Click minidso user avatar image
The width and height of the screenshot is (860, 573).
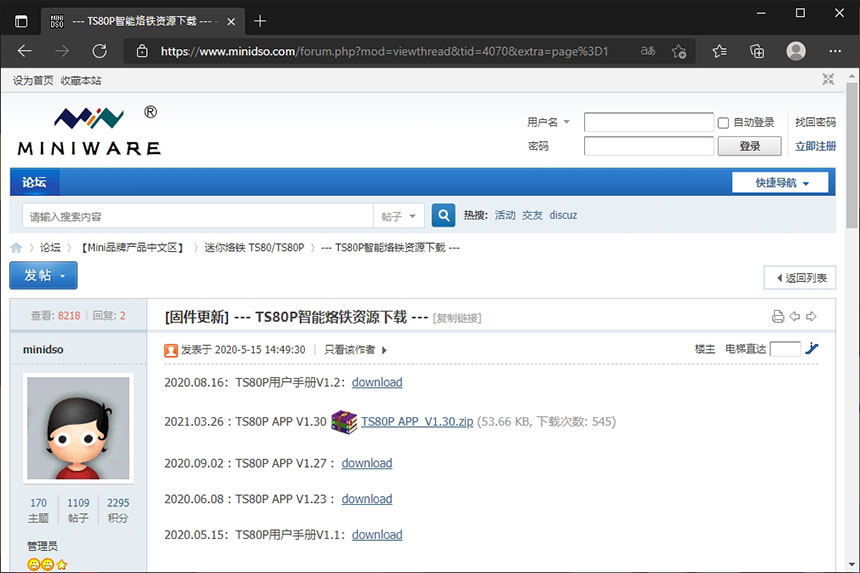tap(78, 428)
